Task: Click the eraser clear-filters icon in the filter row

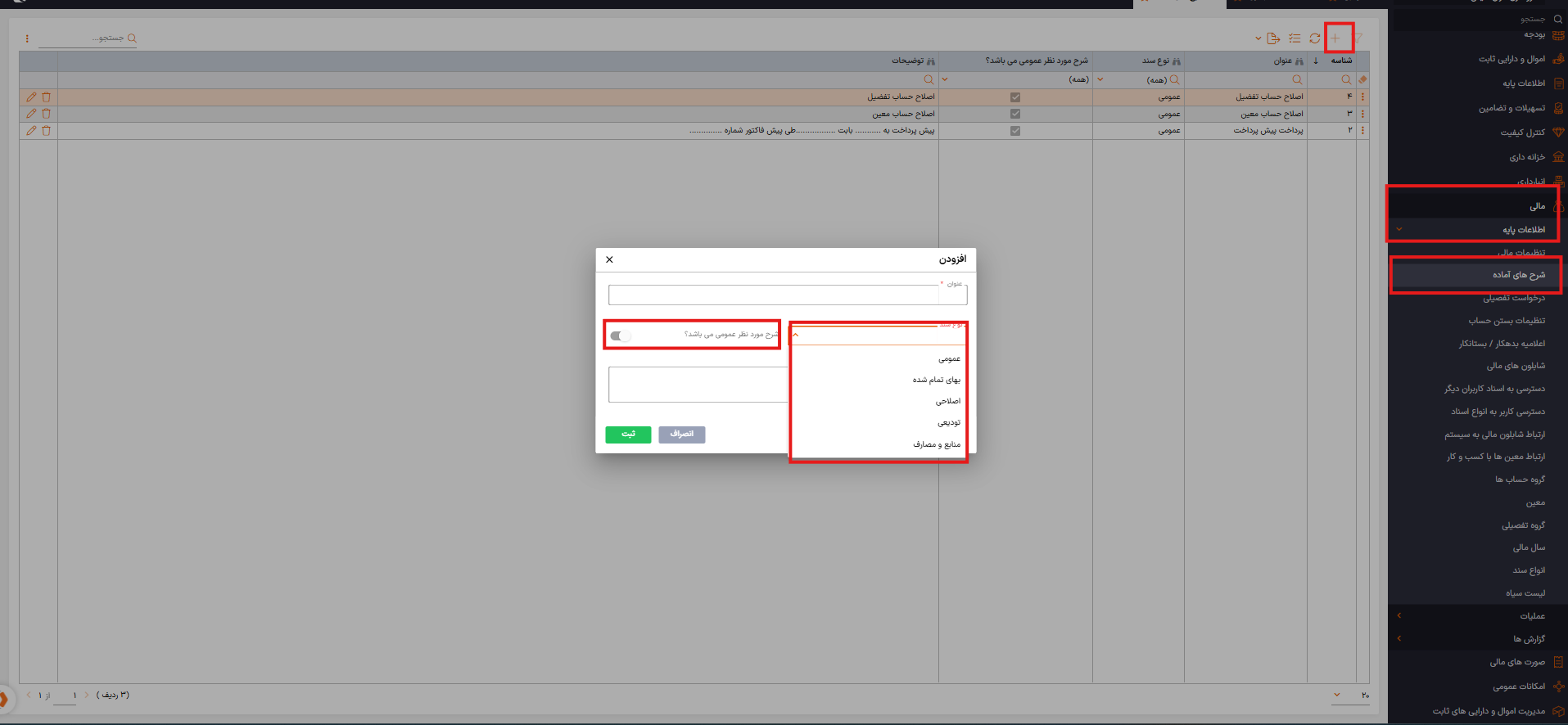Action: click(x=1362, y=79)
